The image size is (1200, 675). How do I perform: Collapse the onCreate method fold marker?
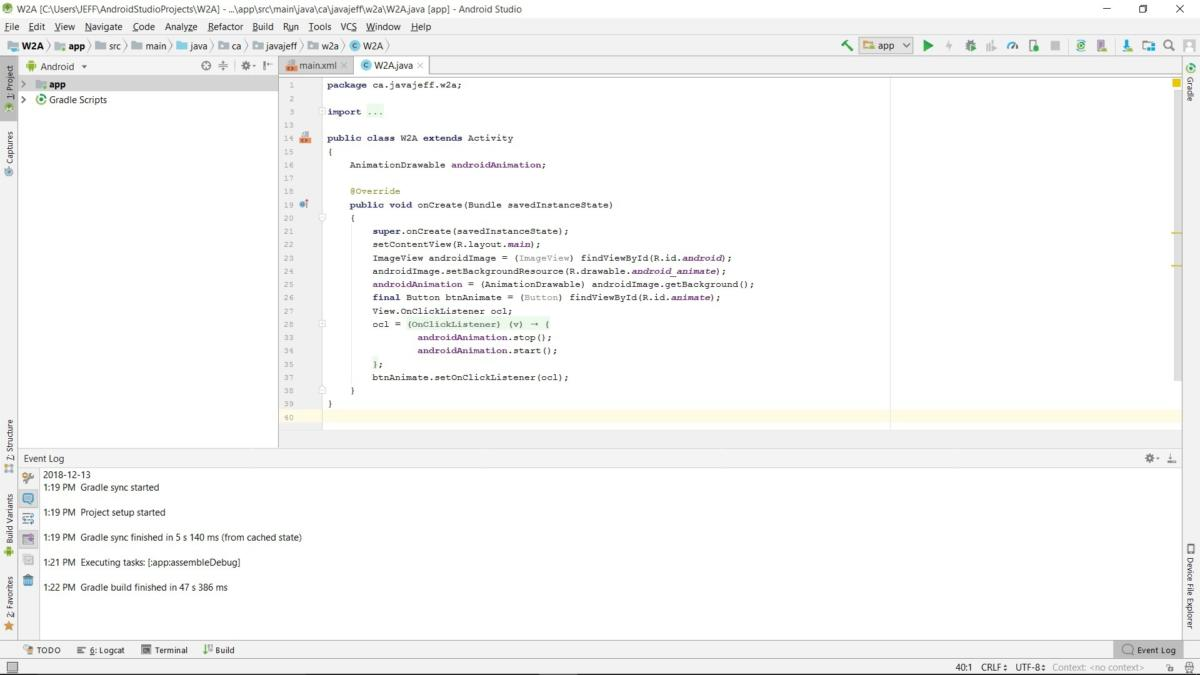point(322,217)
